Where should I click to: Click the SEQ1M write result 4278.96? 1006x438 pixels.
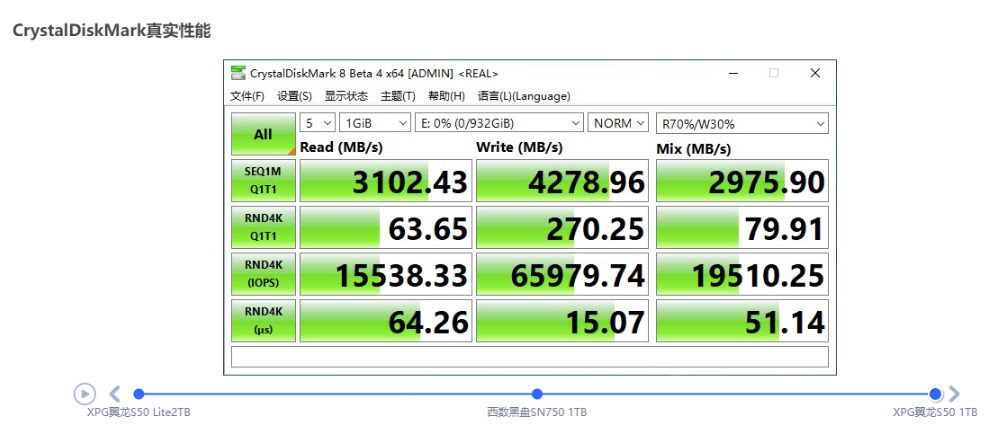(x=562, y=181)
